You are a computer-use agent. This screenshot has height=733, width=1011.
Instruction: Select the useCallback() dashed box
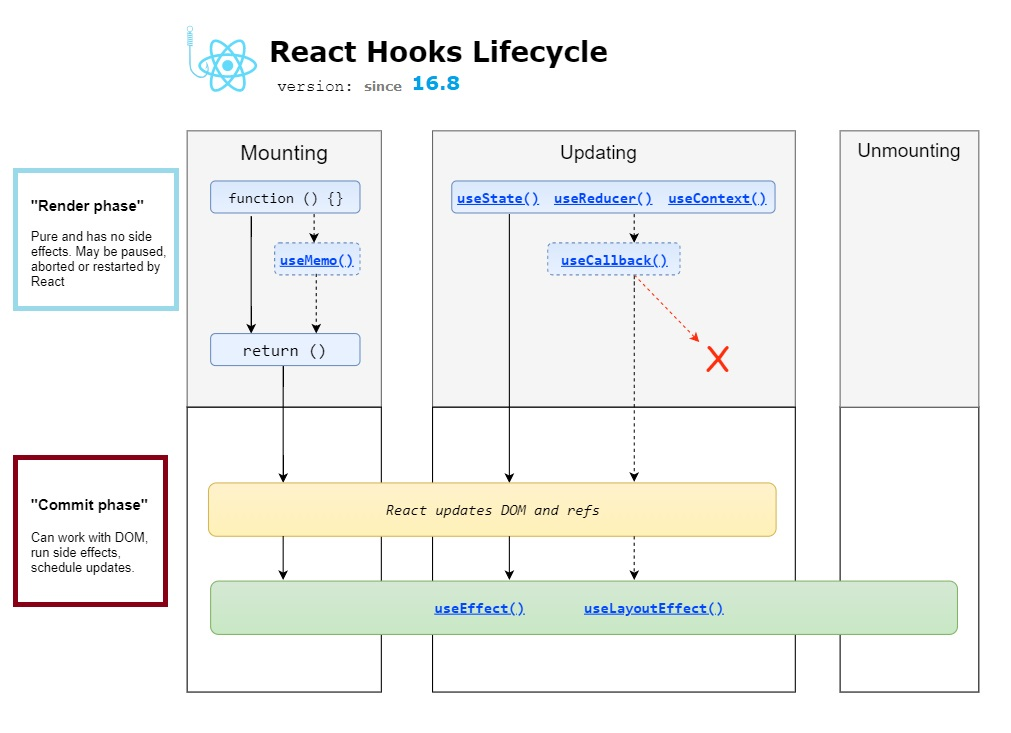tap(613, 259)
